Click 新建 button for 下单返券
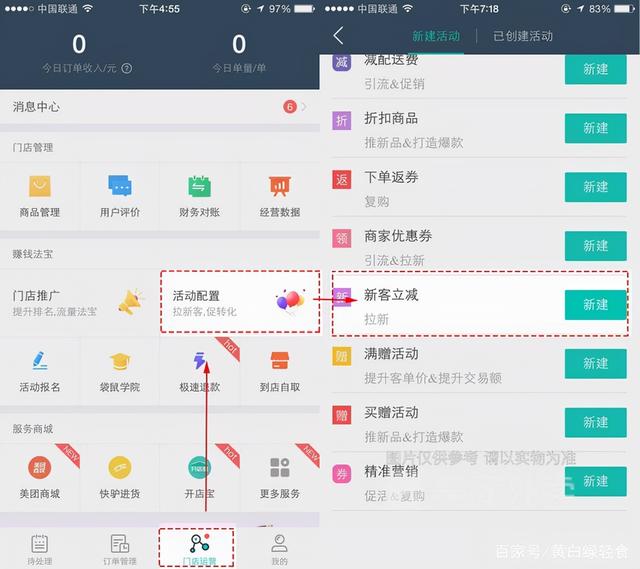The width and height of the screenshot is (640, 569). [x=596, y=187]
